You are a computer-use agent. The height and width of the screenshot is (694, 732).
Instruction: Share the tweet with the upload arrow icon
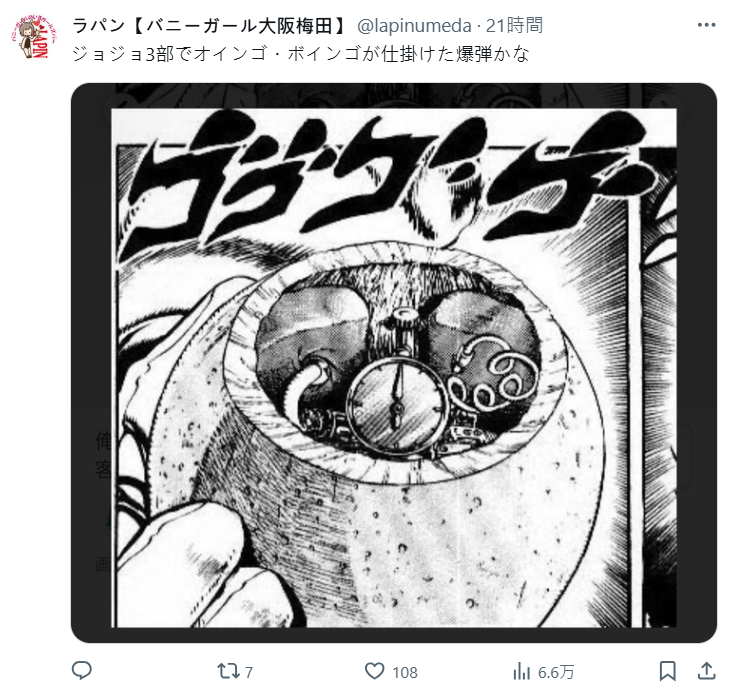[x=707, y=671]
